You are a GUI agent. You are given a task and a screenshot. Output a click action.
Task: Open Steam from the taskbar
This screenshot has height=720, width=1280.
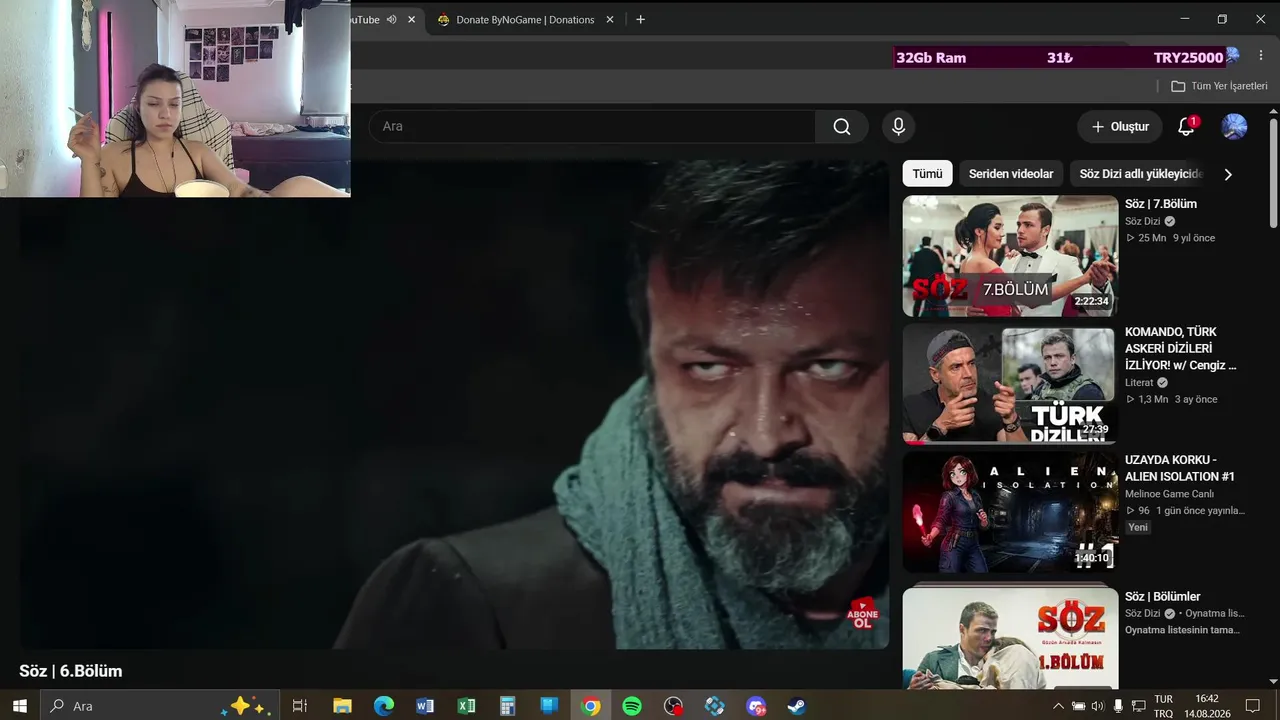[797, 706]
